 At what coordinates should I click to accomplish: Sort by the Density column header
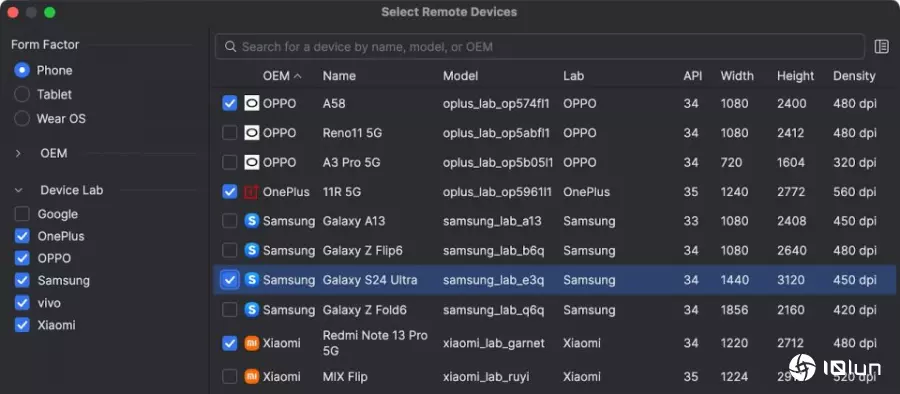tap(854, 76)
